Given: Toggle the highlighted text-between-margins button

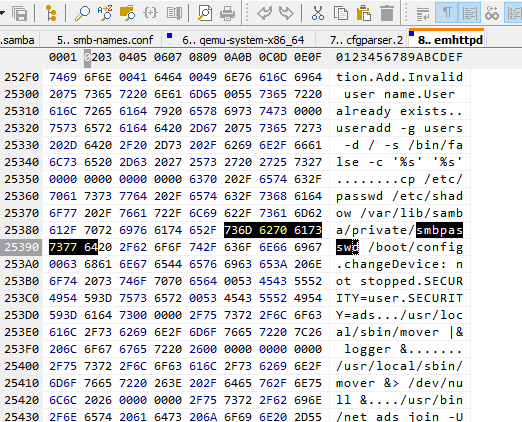Looking at the screenshot, I should [469, 13].
